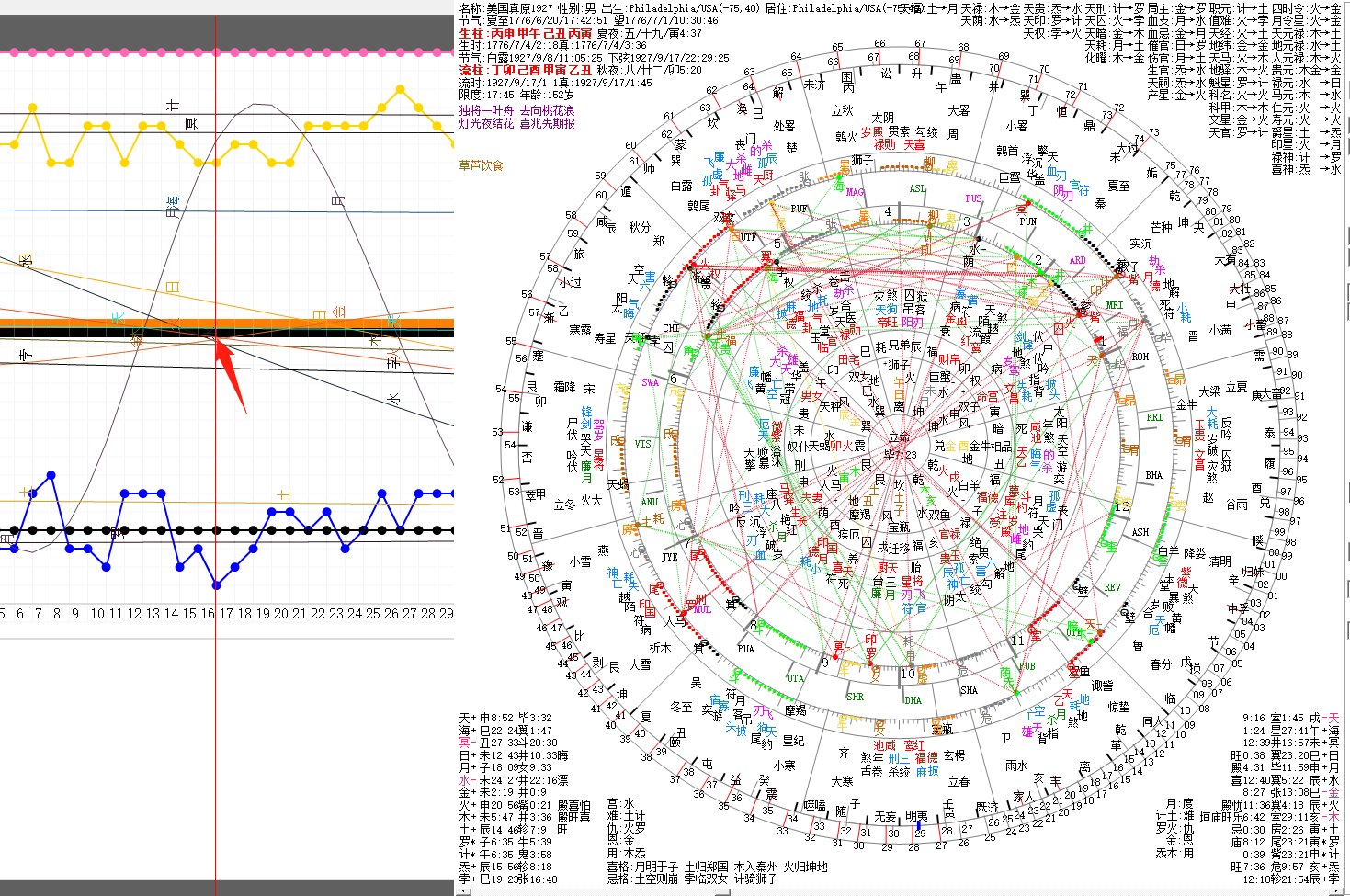The image size is (1350, 896).
Task: Click the lowest blue data point on graph
Action: (217, 584)
